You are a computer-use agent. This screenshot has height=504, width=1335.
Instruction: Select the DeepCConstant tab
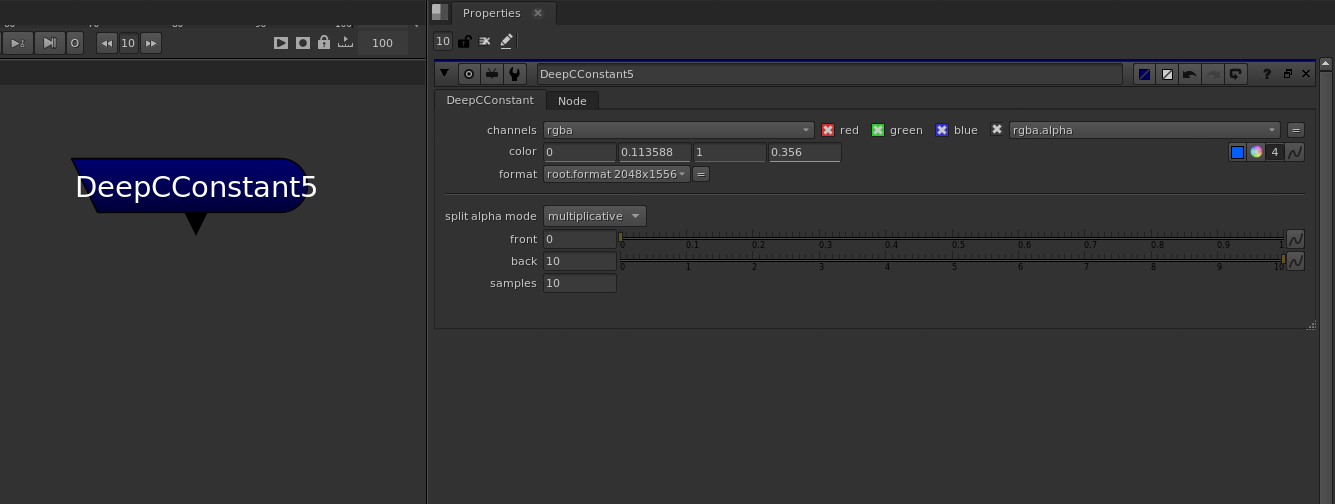[x=490, y=100]
